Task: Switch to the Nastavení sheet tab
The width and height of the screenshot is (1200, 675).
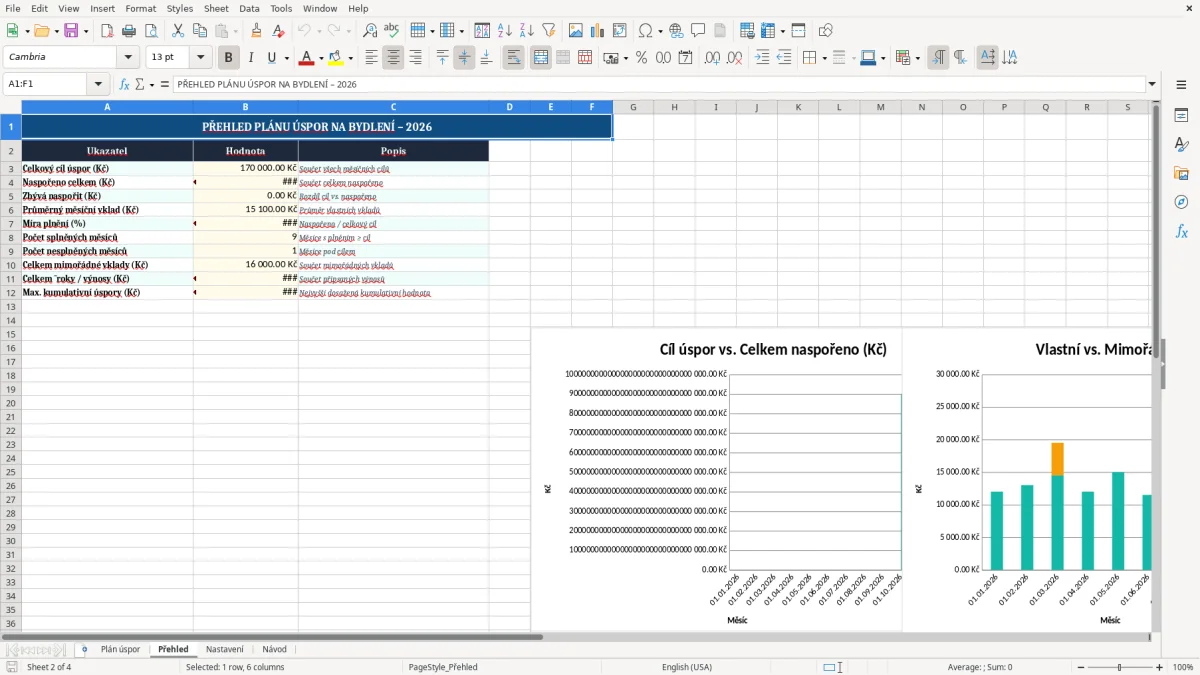Action: point(225,649)
